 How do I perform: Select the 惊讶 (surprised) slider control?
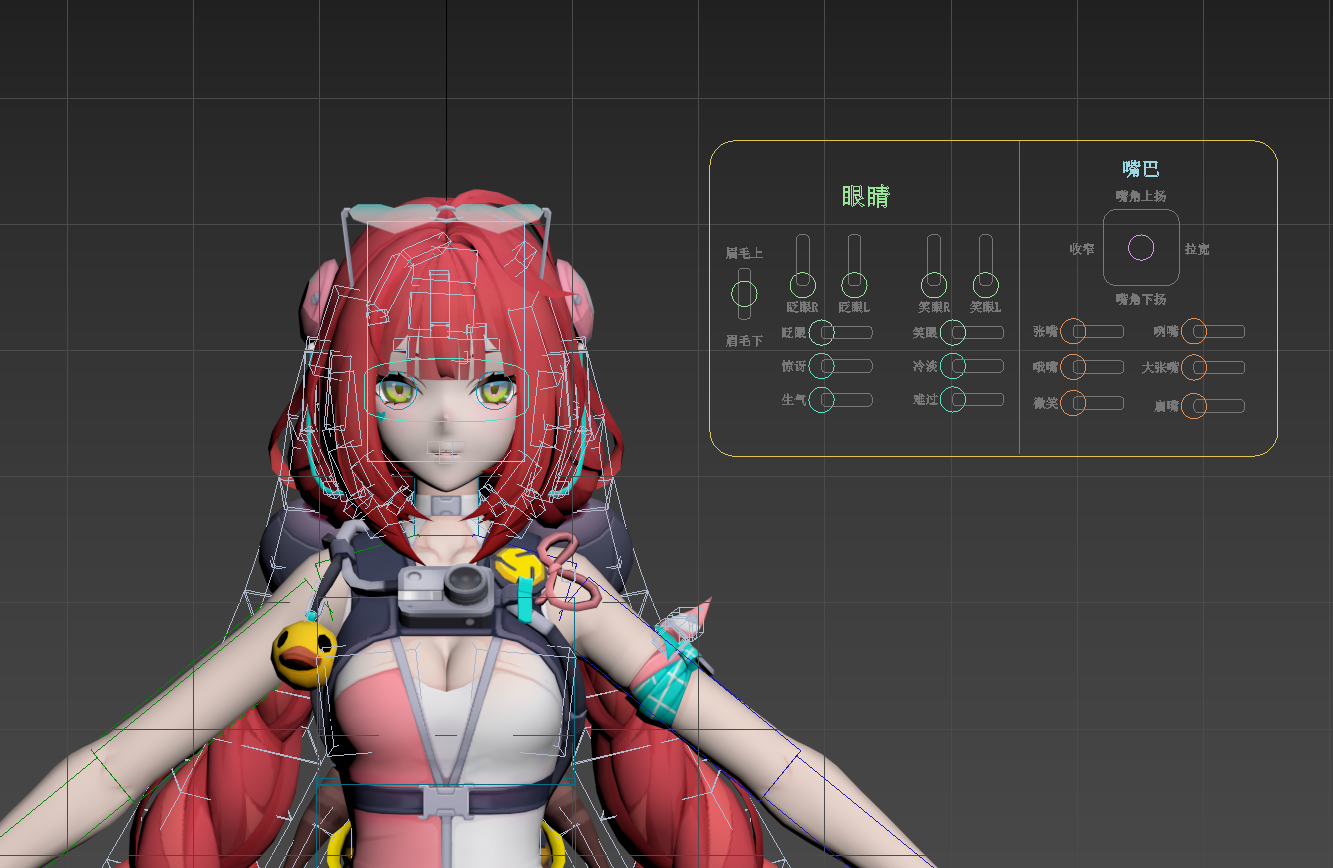pos(821,366)
